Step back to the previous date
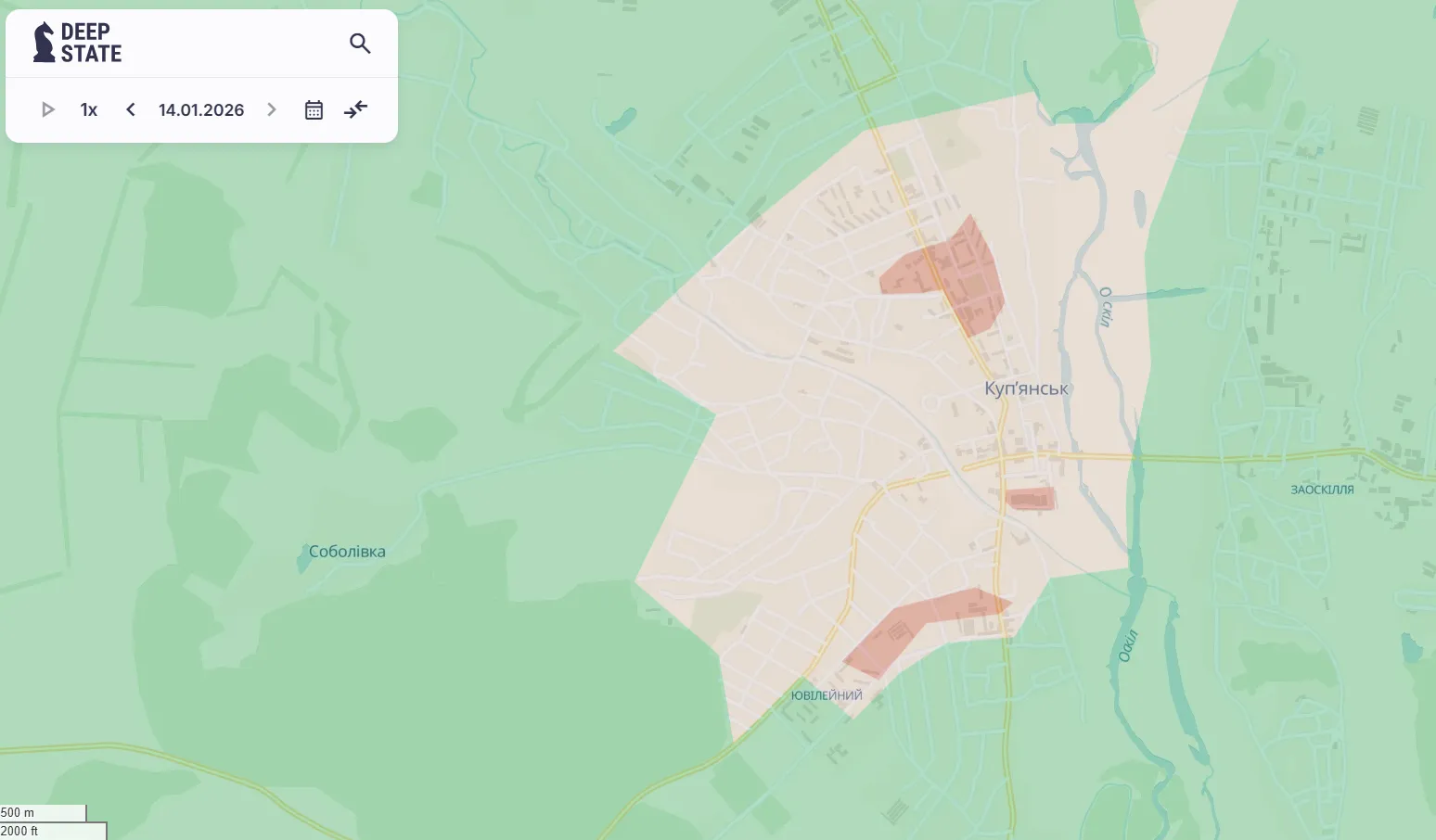 point(131,109)
